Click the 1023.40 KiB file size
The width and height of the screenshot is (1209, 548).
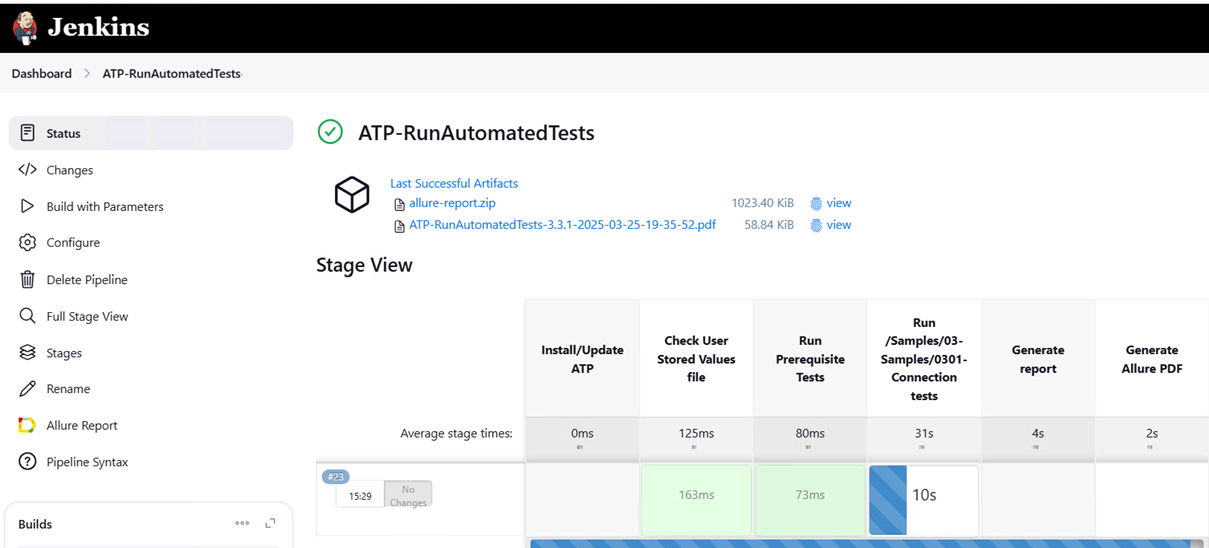pos(763,203)
